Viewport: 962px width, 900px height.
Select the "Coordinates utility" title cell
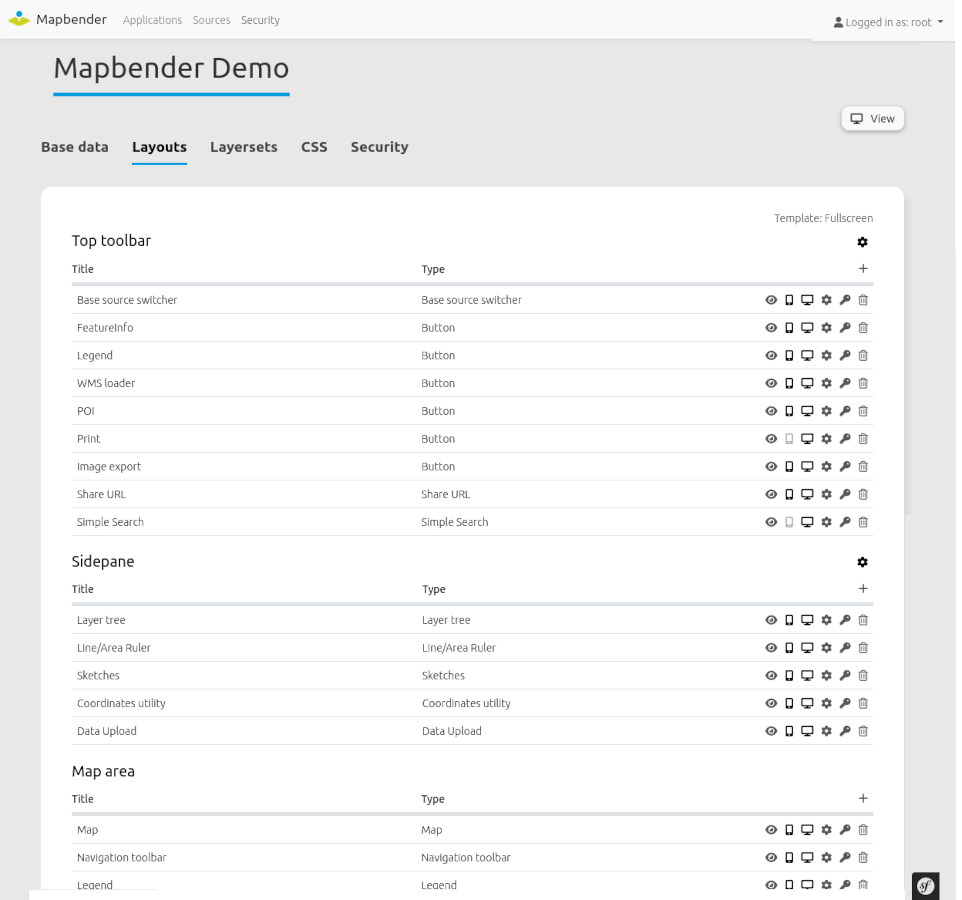pyautogui.click(x=121, y=704)
